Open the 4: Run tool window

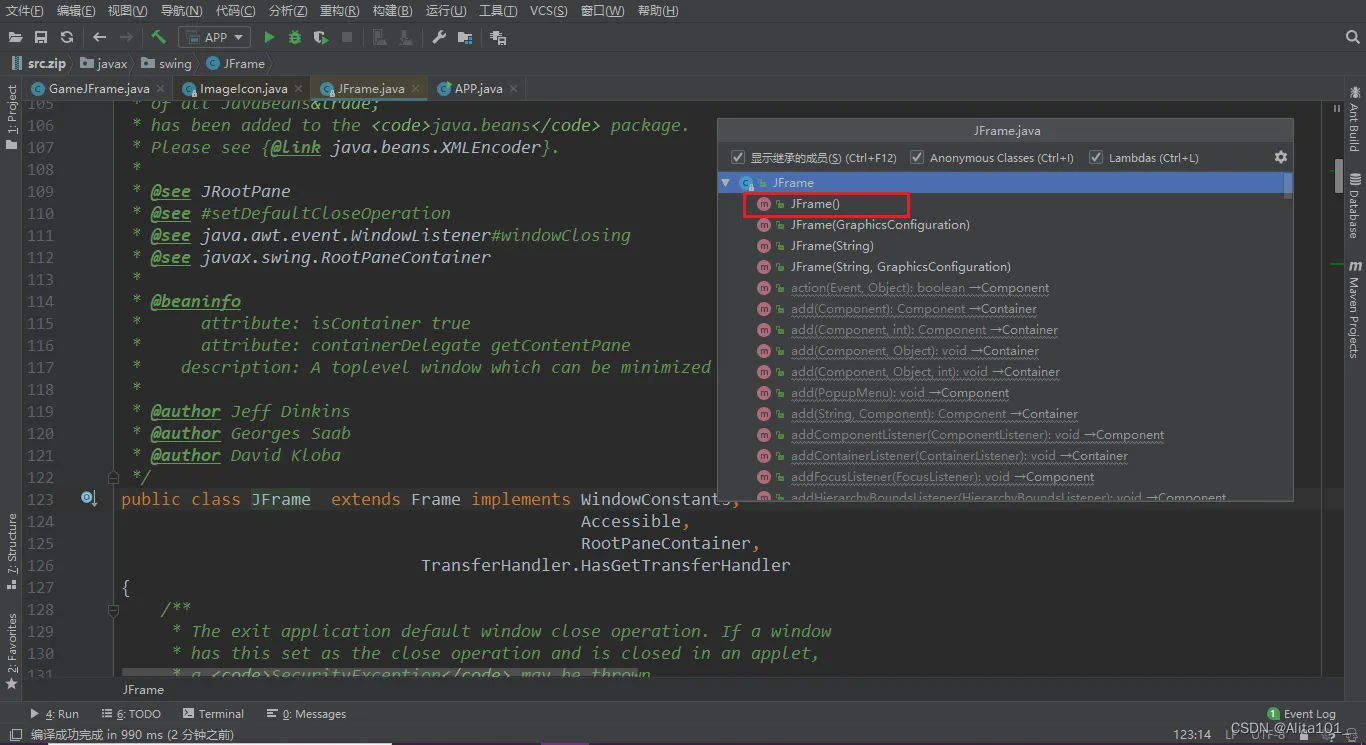55,714
